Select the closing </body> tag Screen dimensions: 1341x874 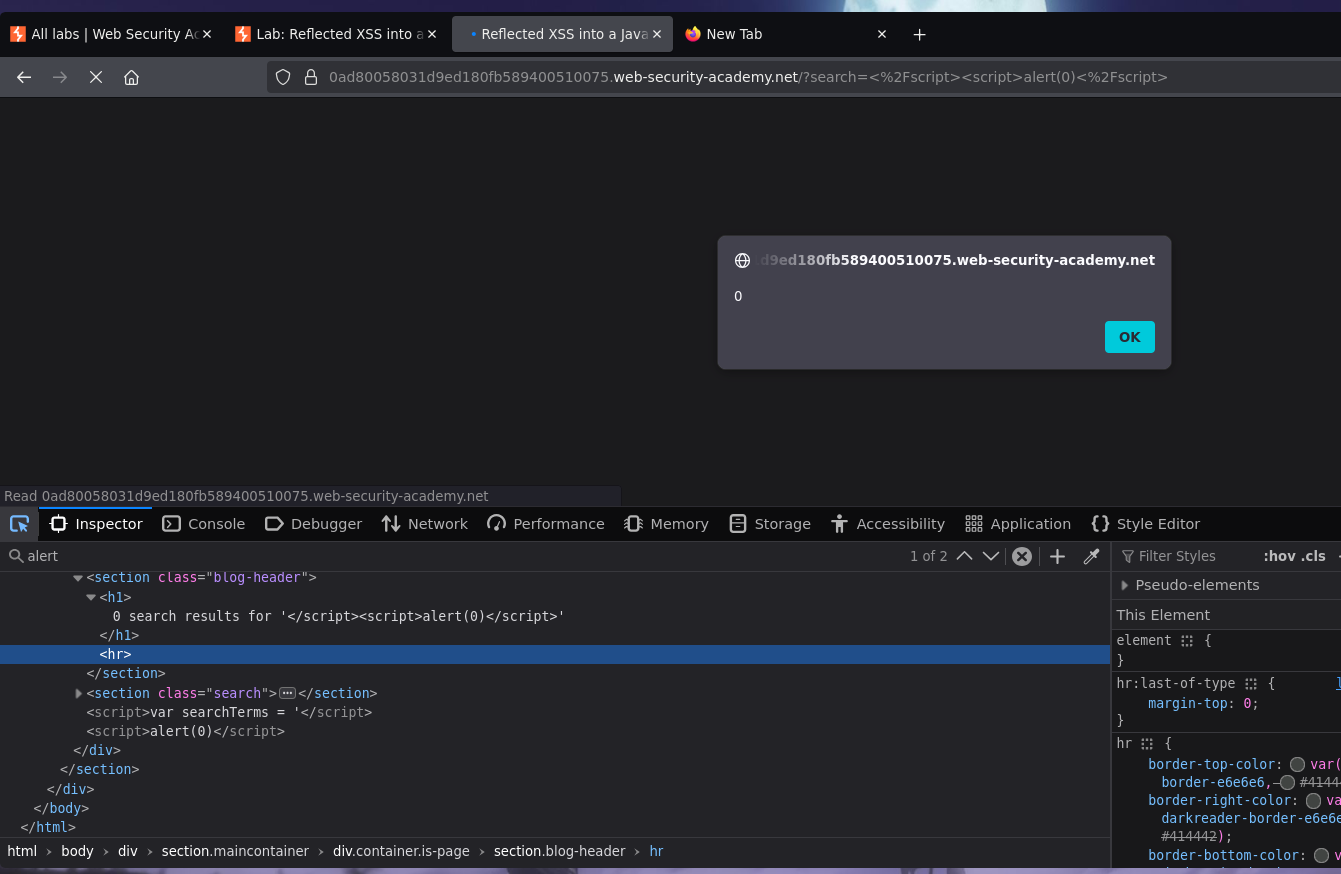pos(61,808)
